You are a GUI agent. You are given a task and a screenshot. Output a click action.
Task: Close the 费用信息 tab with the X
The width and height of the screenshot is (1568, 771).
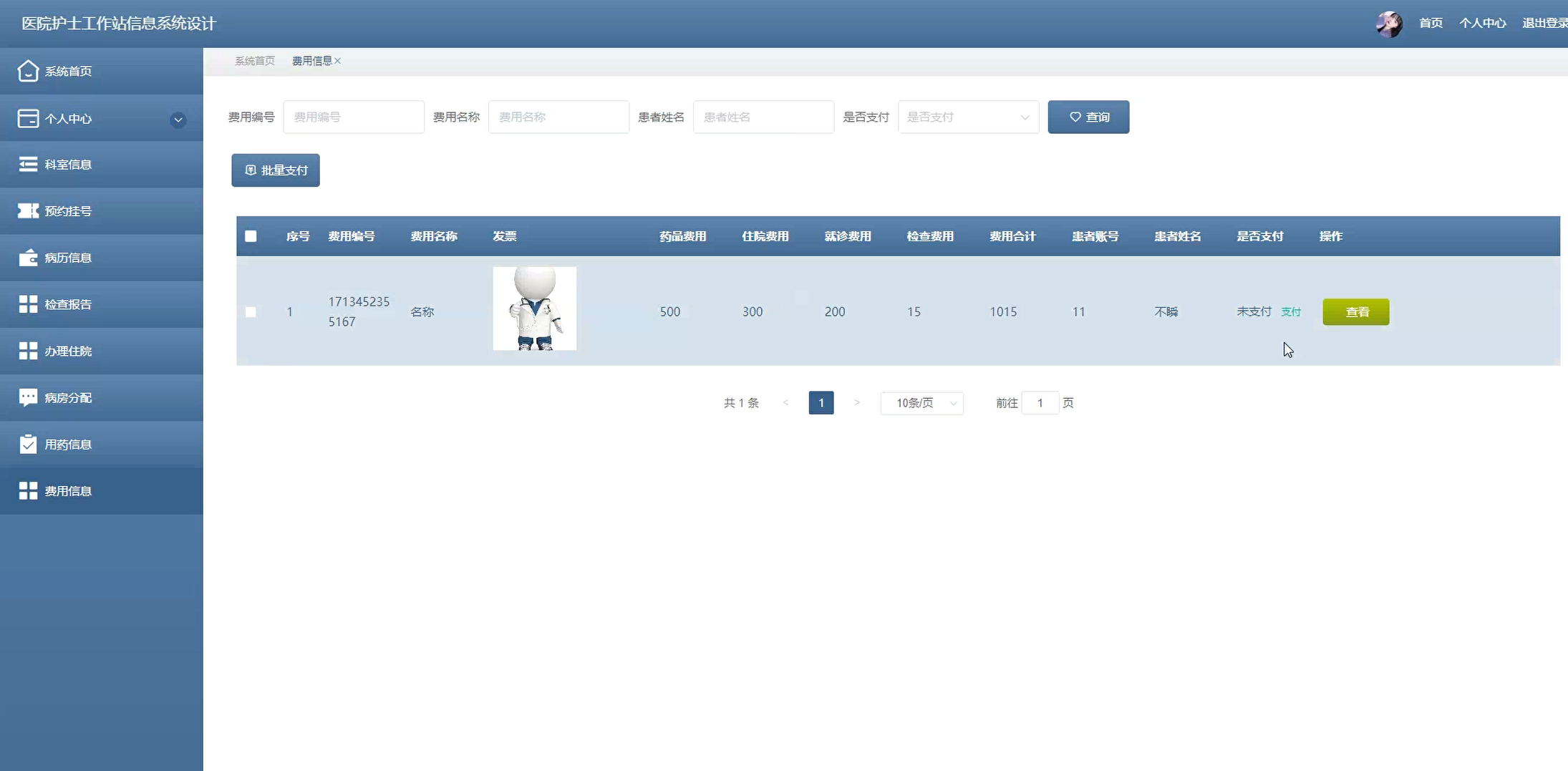pyautogui.click(x=337, y=61)
